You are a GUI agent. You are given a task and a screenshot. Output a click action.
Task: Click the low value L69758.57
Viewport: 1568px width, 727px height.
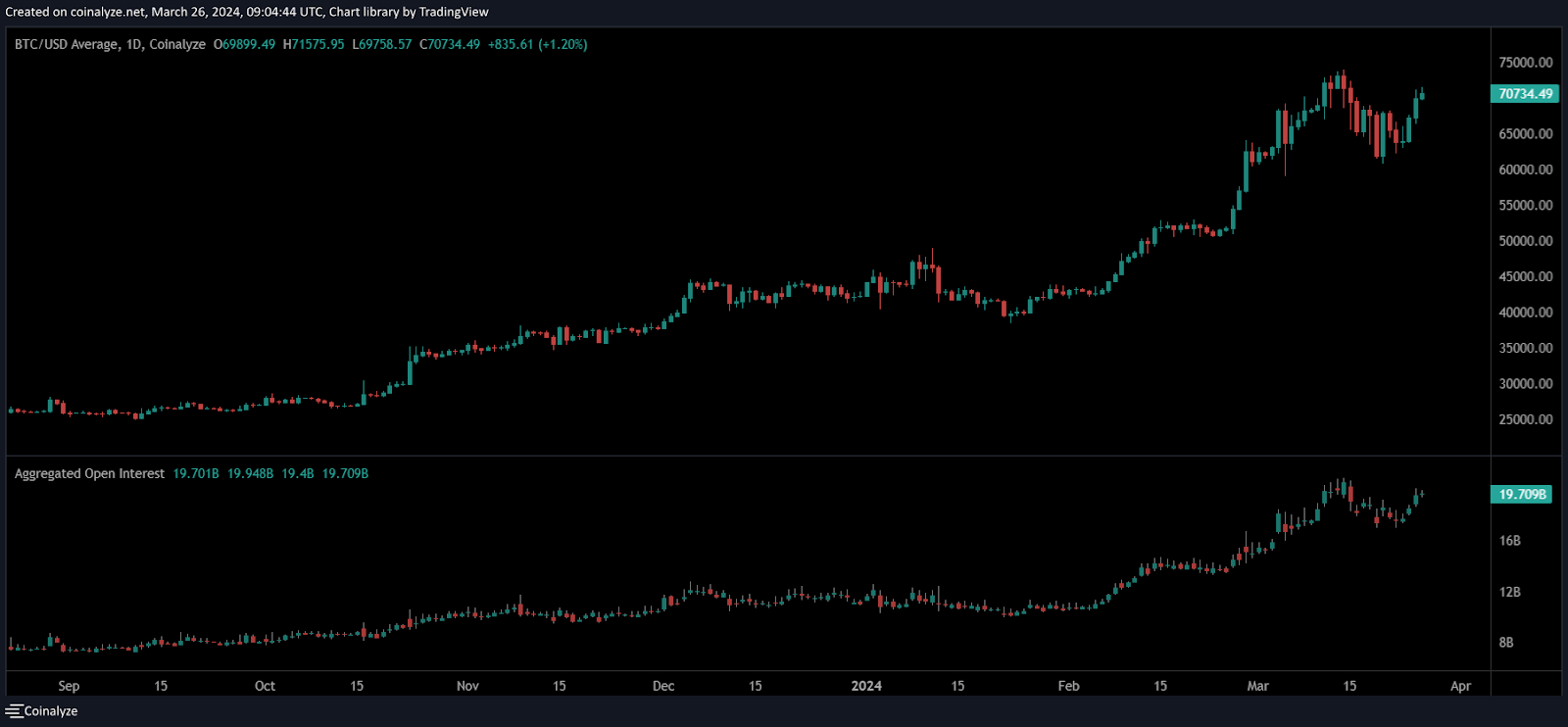point(382,44)
